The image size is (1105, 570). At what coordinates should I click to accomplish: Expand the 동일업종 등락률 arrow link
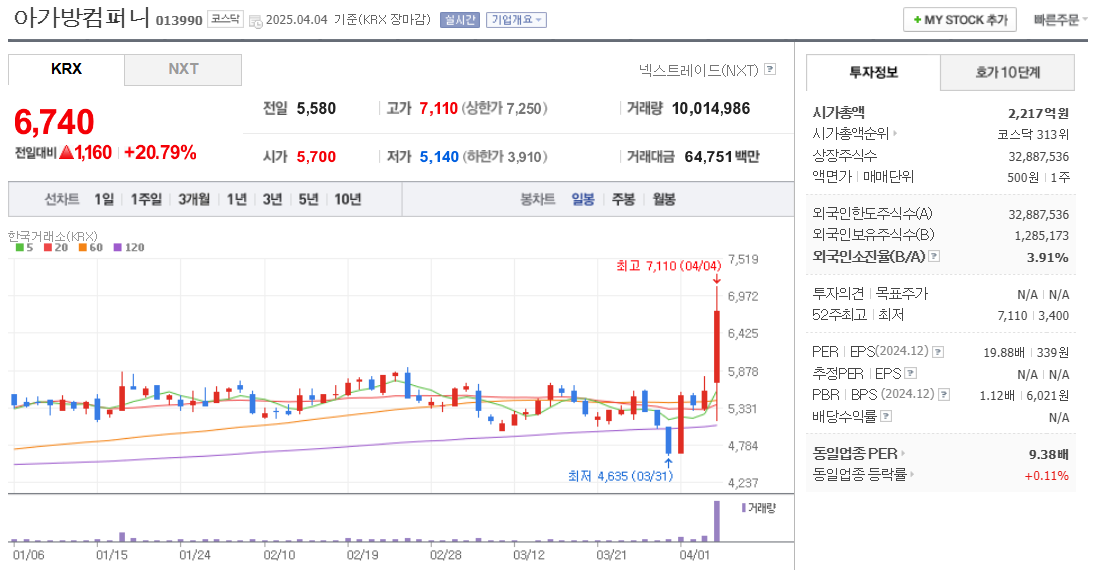911,474
